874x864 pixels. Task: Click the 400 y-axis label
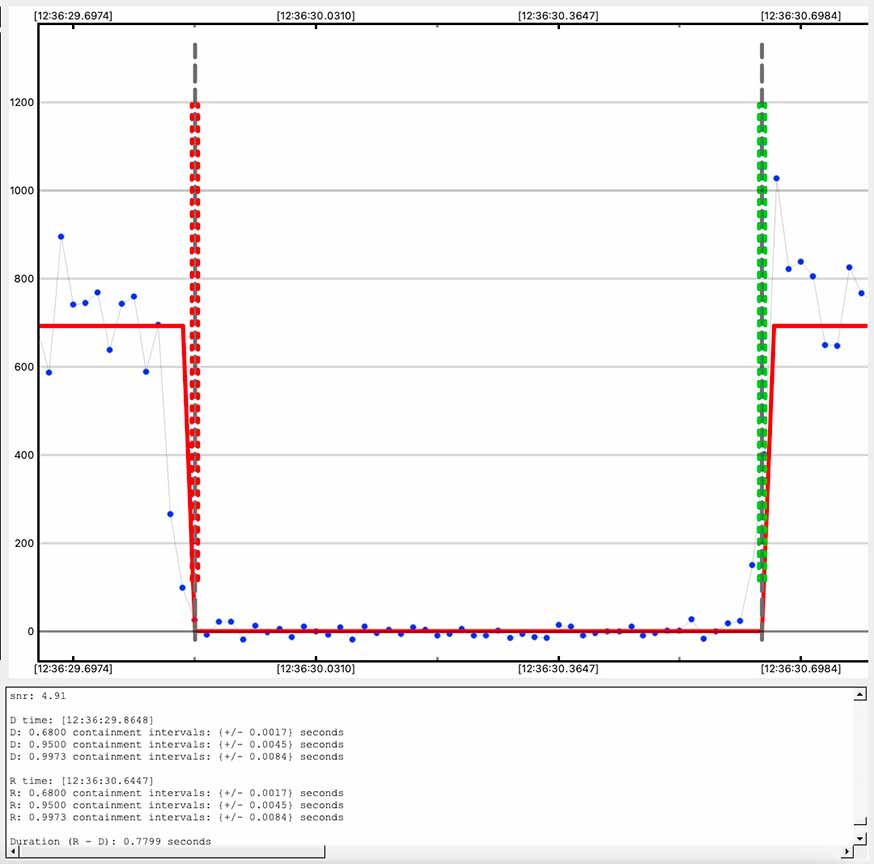tap(24, 455)
